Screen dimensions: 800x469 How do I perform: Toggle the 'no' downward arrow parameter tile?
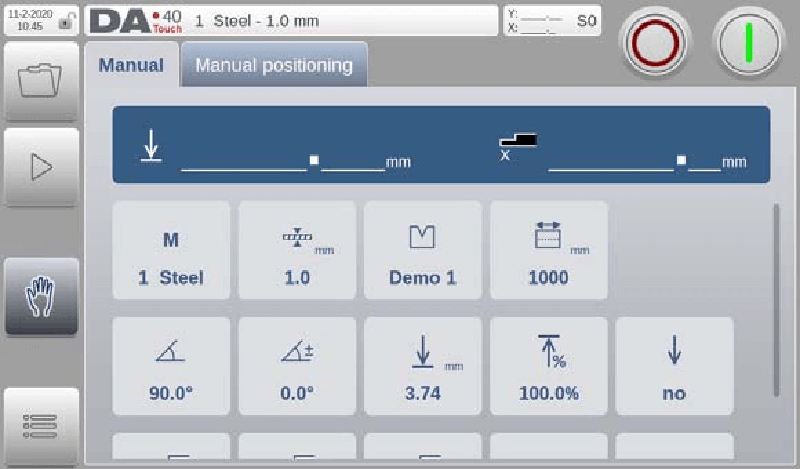click(x=674, y=366)
